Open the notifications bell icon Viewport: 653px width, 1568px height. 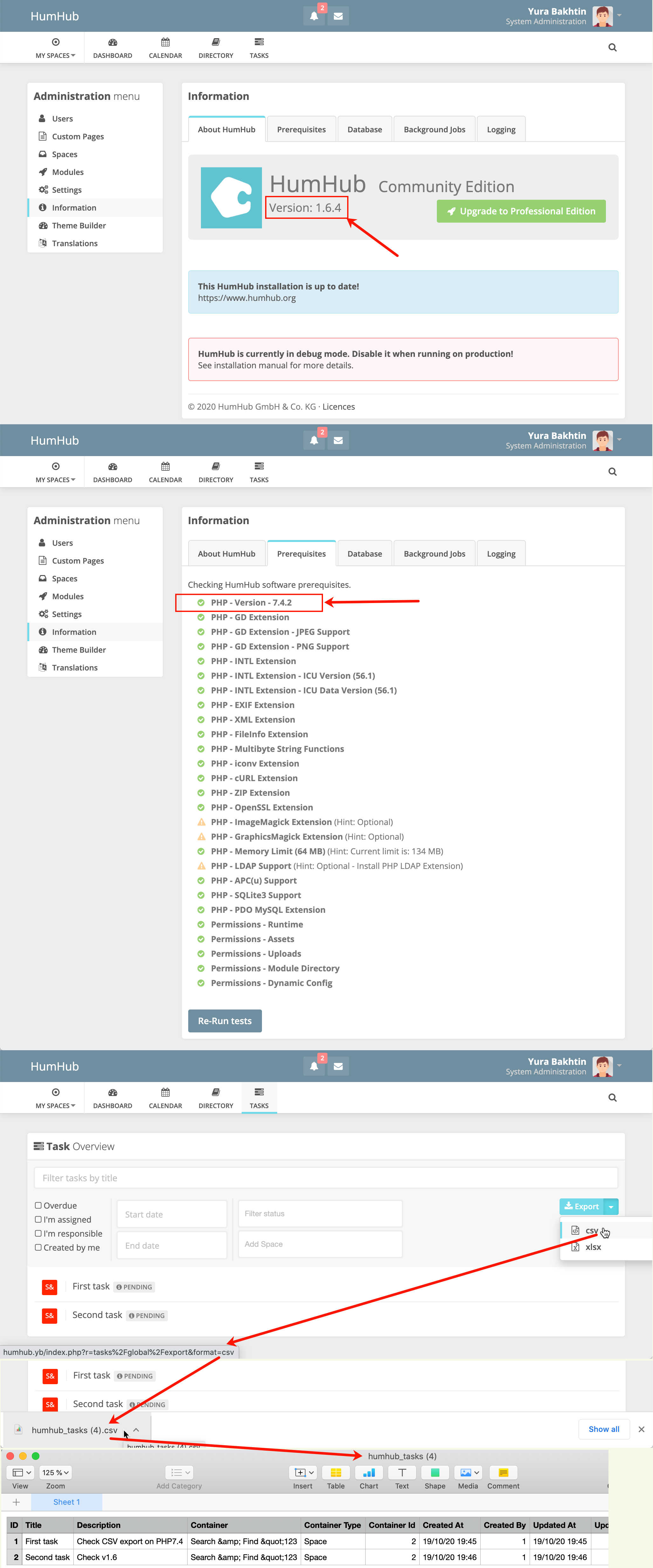tap(313, 15)
